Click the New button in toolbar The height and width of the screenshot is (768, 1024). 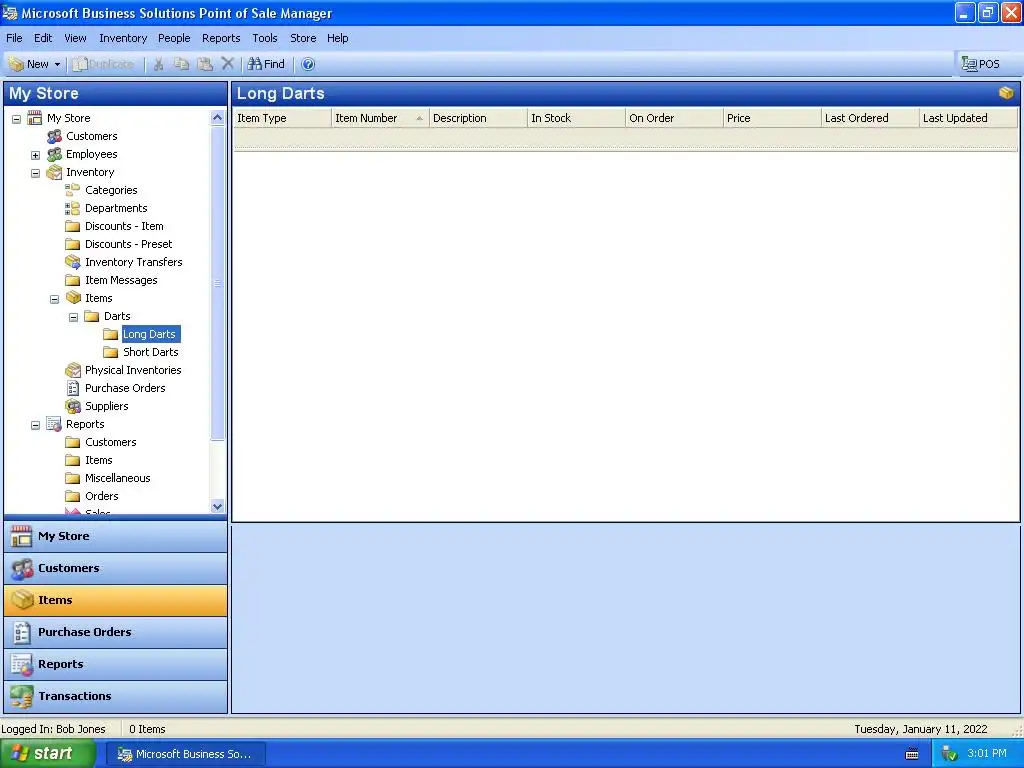(29, 64)
